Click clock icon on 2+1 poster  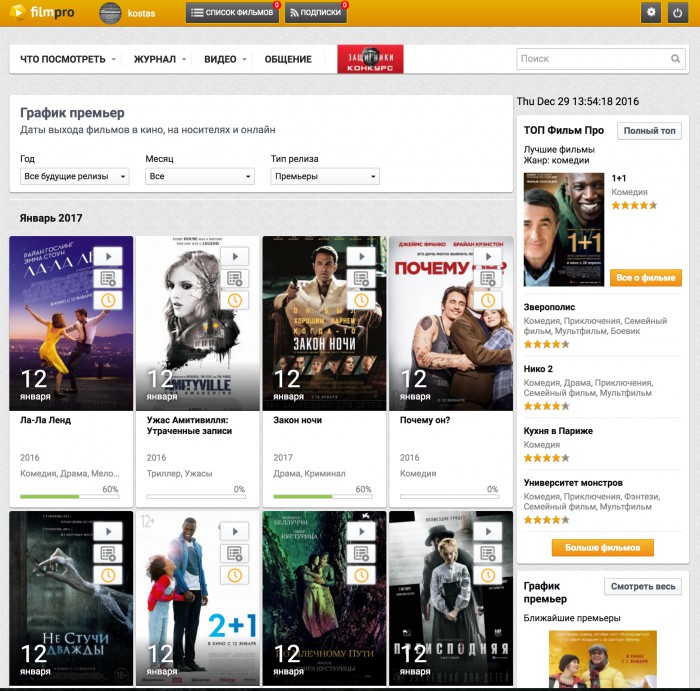tap(235, 575)
